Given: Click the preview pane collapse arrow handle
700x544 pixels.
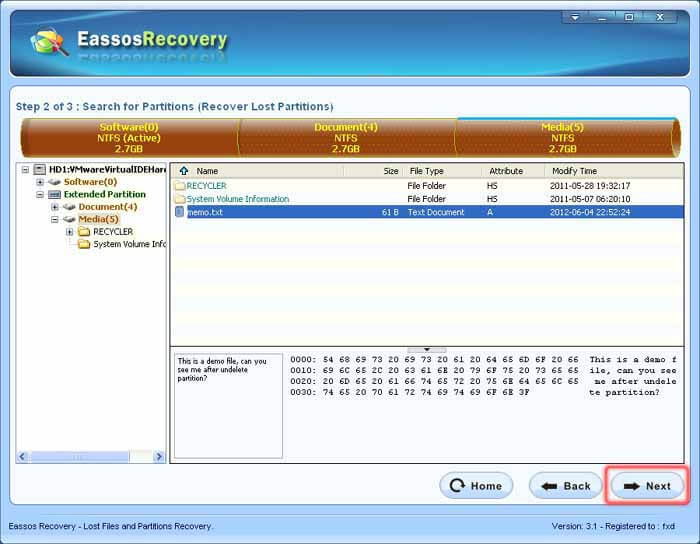Looking at the screenshot, I should 427,349.
